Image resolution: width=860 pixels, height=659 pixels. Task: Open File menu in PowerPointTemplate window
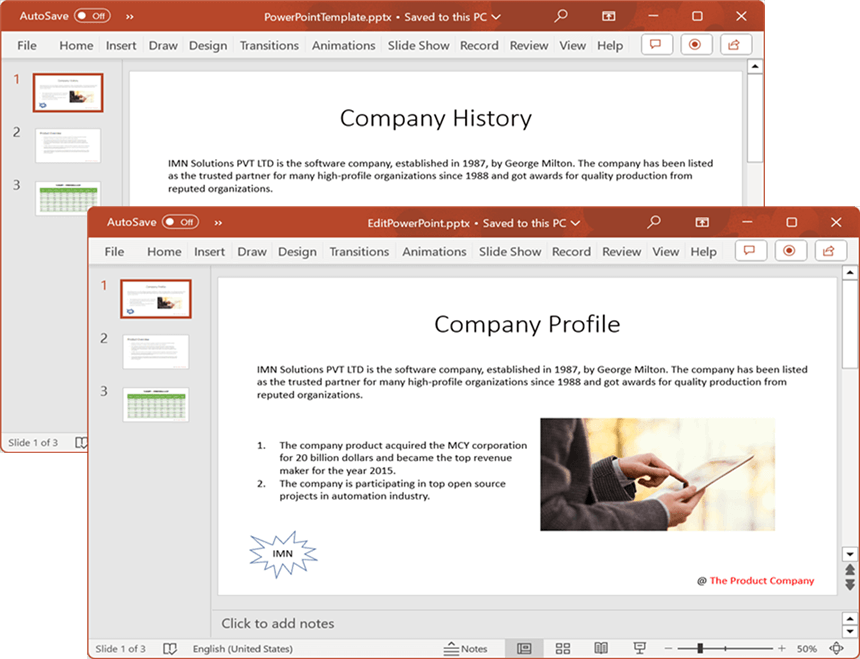click(26, 46)
